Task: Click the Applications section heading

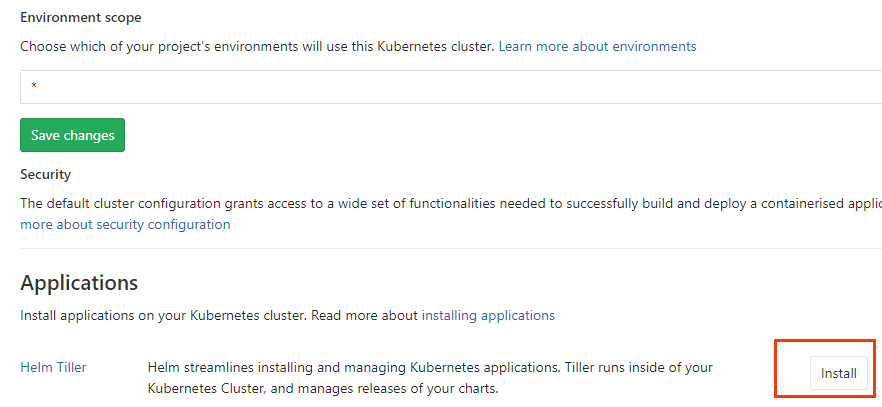Action: coord(79,282)
